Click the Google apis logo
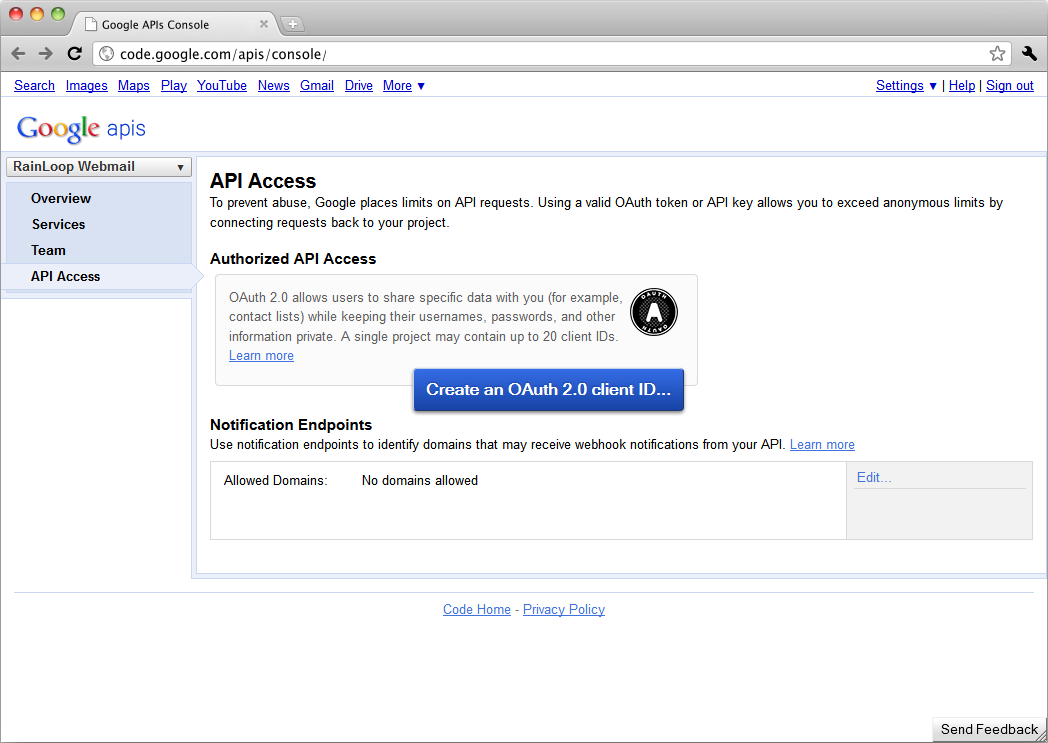Viewport: 1048px width, 743px height. [x=81, y=129]
